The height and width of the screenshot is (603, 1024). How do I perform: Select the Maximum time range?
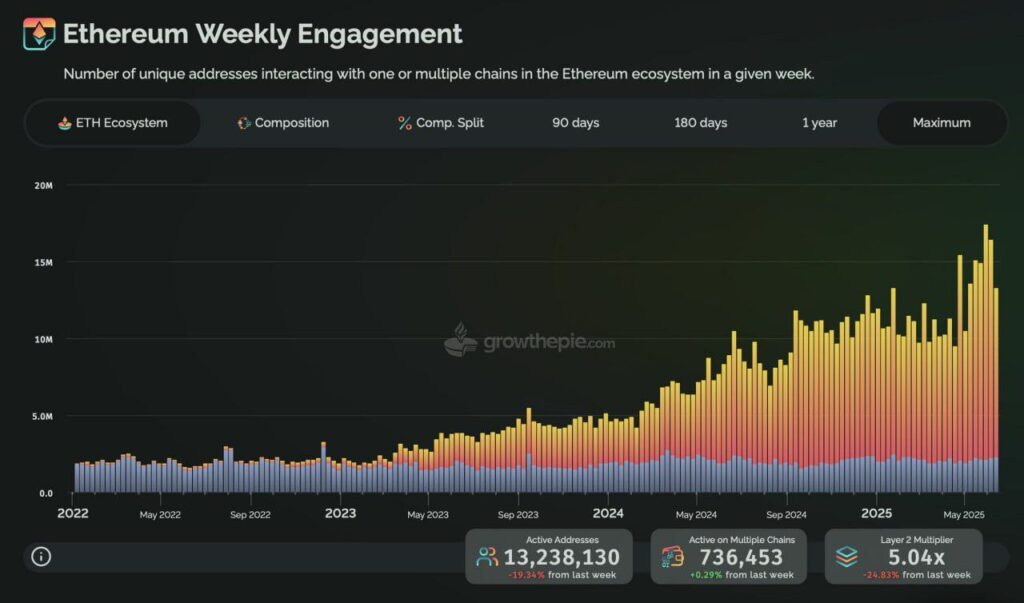[941, 123]
